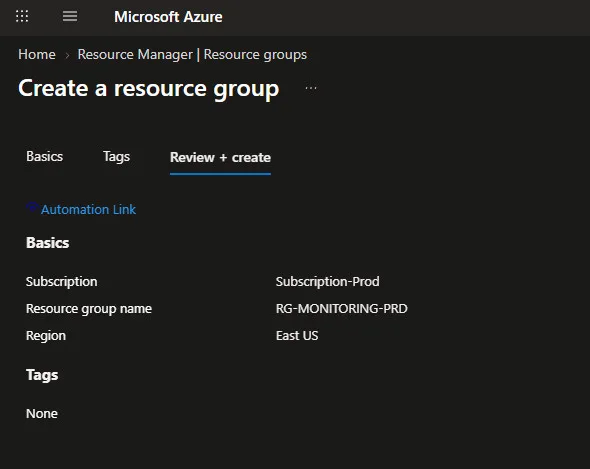
Task: Click the East US region value
Action: pos(297,335)
